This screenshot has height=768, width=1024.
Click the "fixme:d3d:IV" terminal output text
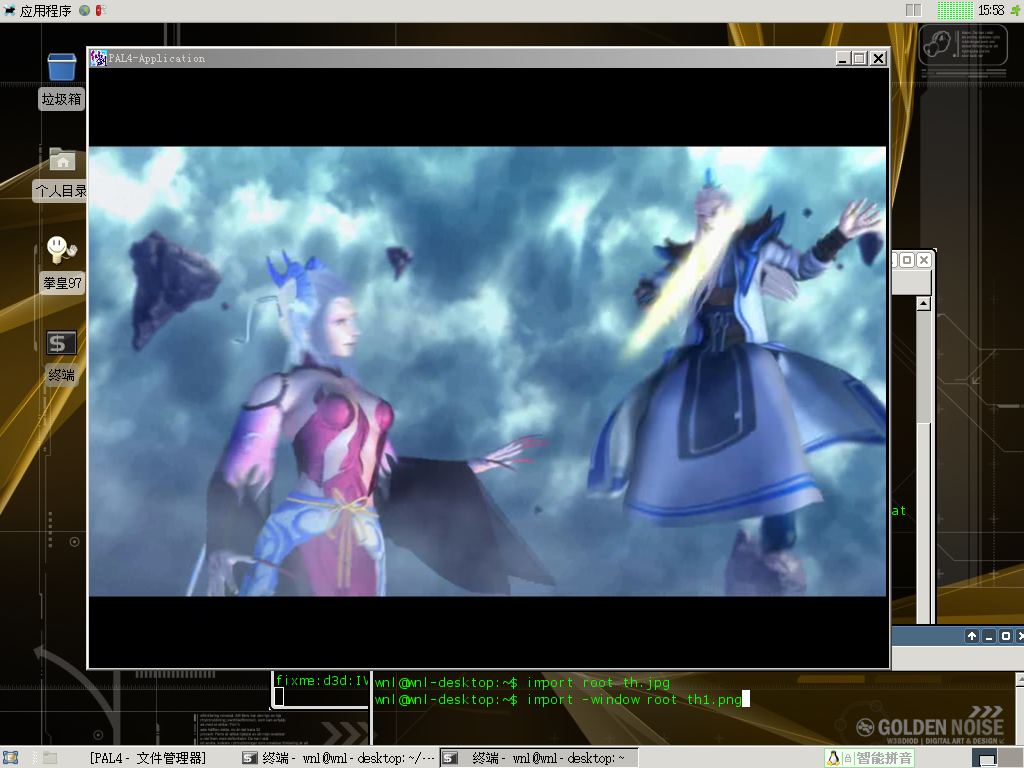(321, 680)
